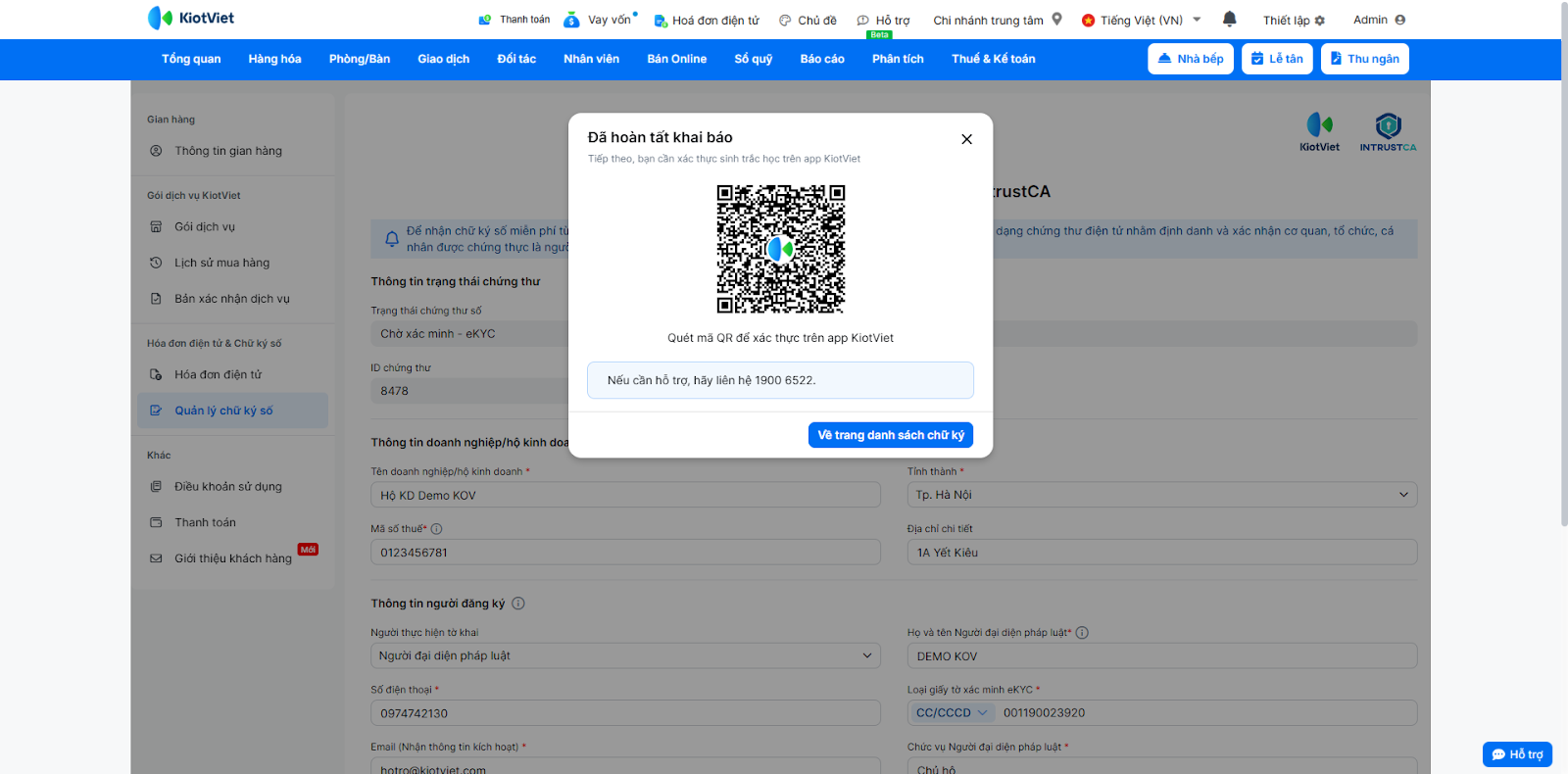Open the Giao dịch menu

coord(444,59)
